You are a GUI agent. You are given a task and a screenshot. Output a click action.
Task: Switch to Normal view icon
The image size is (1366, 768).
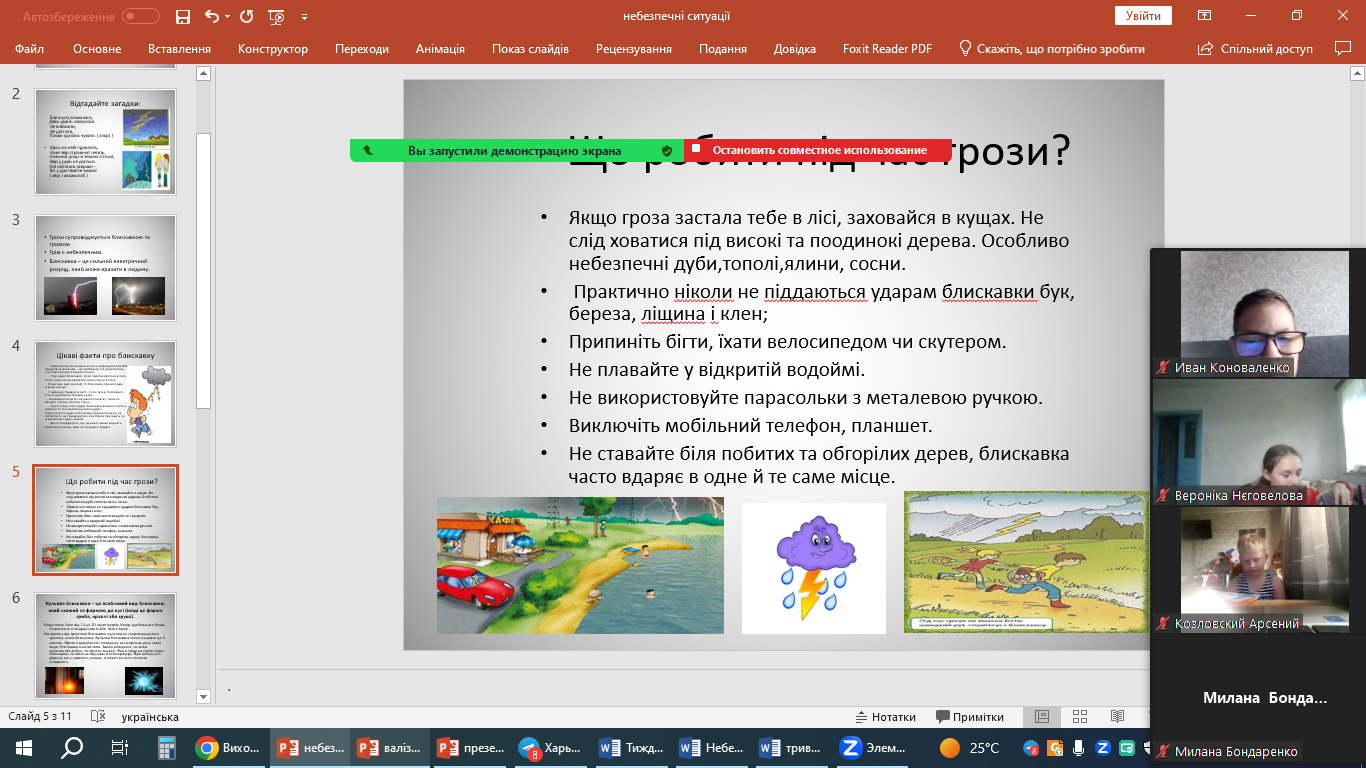pos(1041,716)
